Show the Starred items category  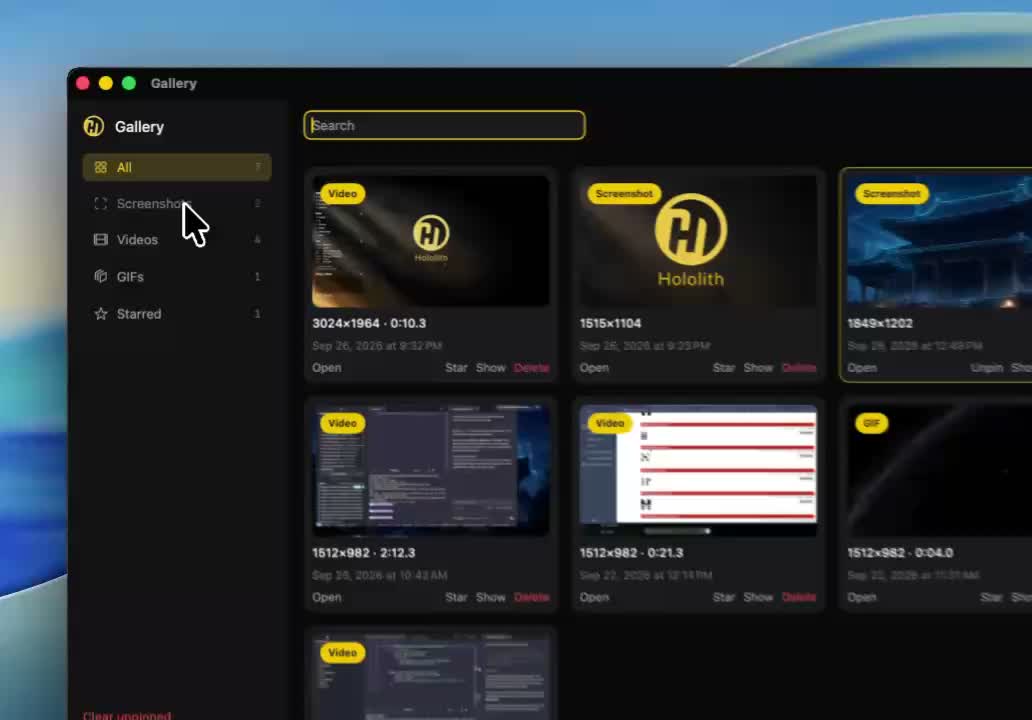click(x=177, y=314)
